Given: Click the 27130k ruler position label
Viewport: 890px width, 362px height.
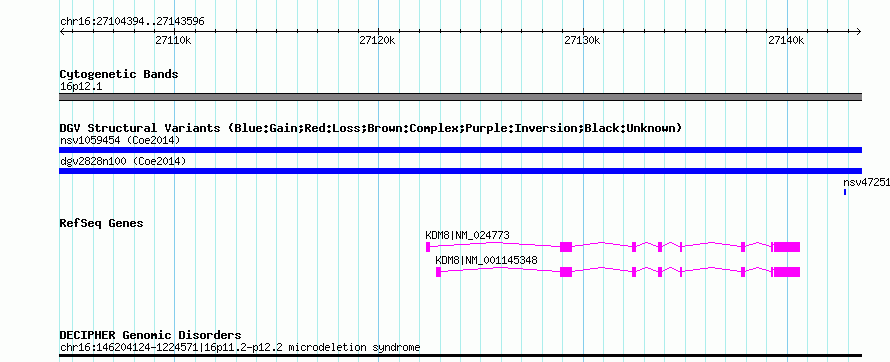Looking at the screenshot, I should point(582,41).
